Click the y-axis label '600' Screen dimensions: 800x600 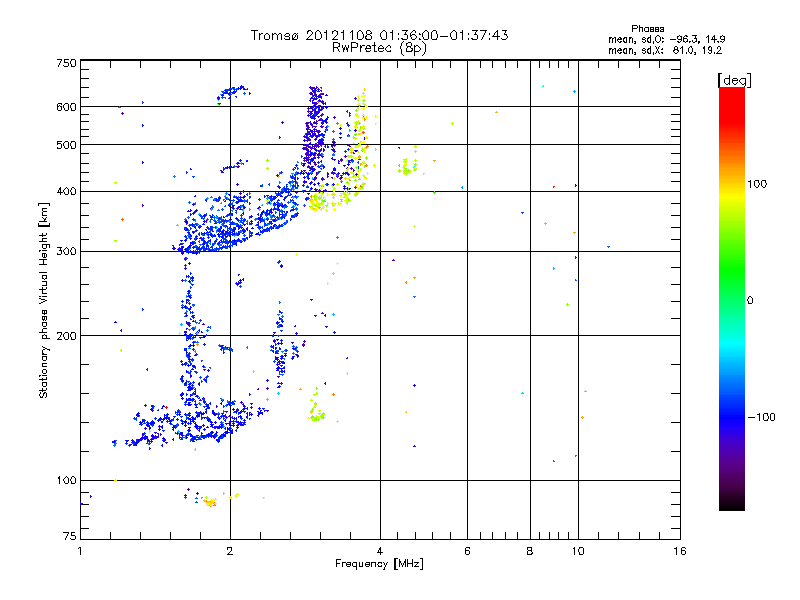[66, 107]
